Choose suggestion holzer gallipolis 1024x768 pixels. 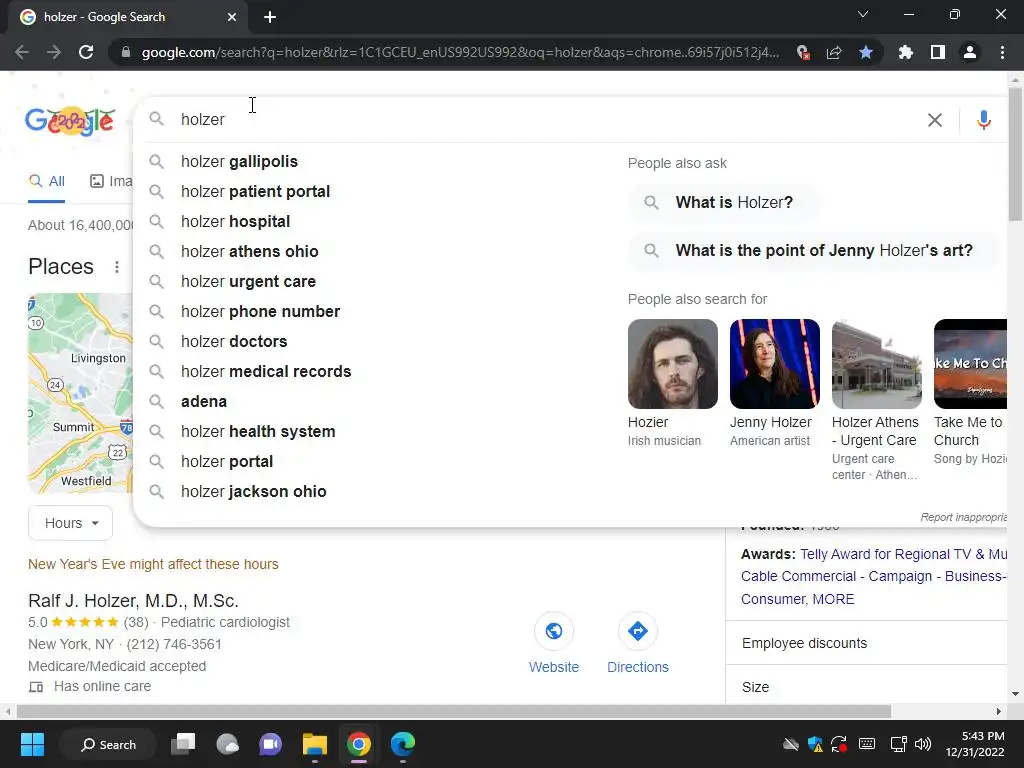pyautogui.click(x=239, y=161)
